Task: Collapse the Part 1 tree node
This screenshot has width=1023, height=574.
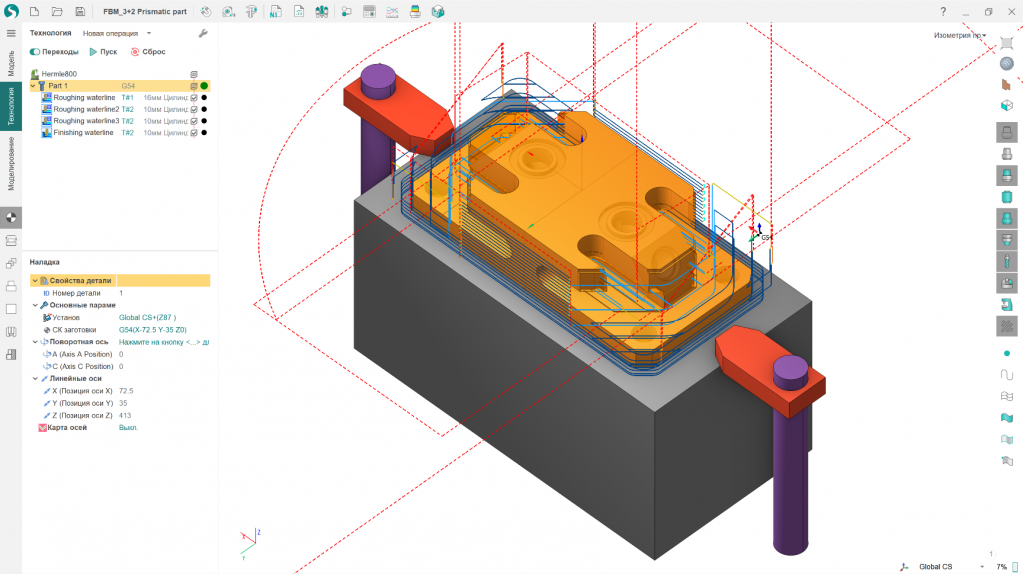Action: pyautogui.click(x=33, y=86)
